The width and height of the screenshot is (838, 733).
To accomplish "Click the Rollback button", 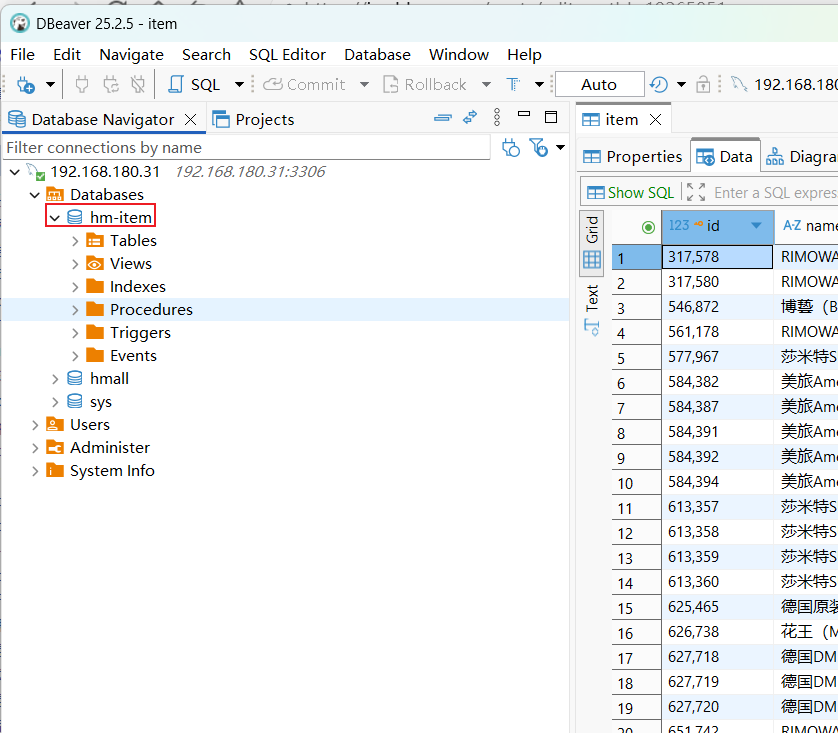I will coord(425,84).
